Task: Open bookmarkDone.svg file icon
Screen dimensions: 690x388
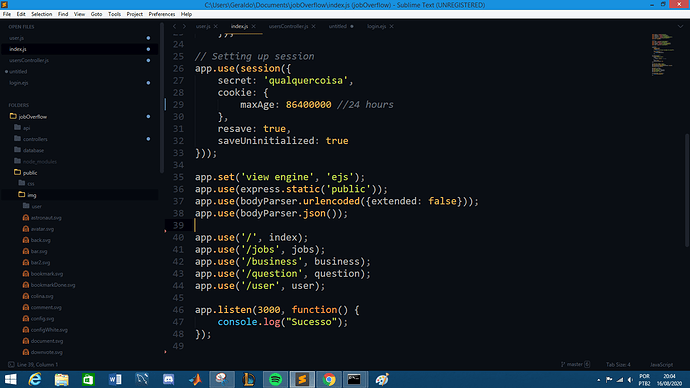Action: pos(26,285)
